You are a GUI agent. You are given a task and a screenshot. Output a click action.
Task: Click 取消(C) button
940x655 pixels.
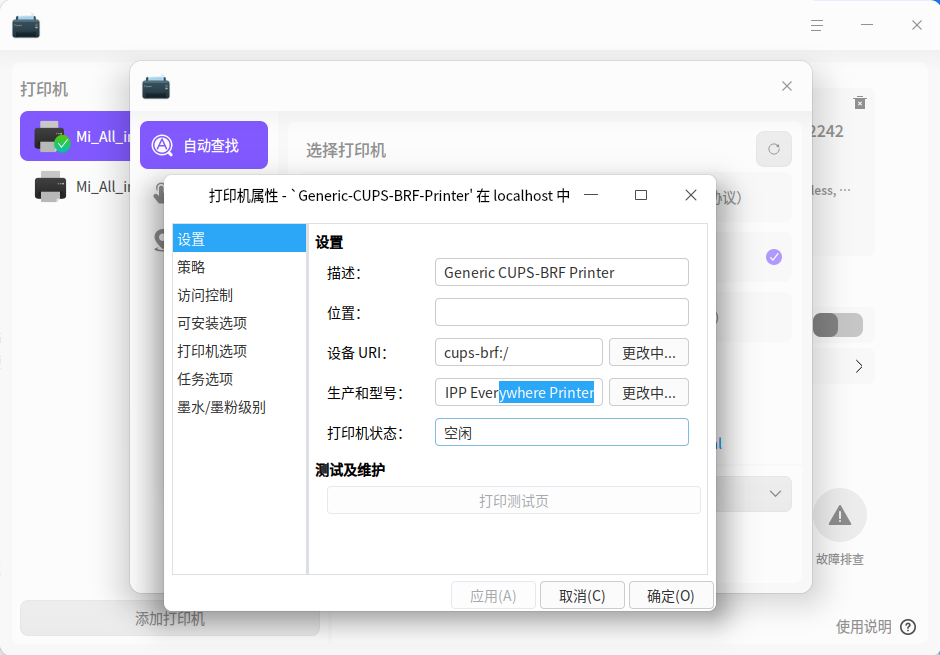point(582,596)
